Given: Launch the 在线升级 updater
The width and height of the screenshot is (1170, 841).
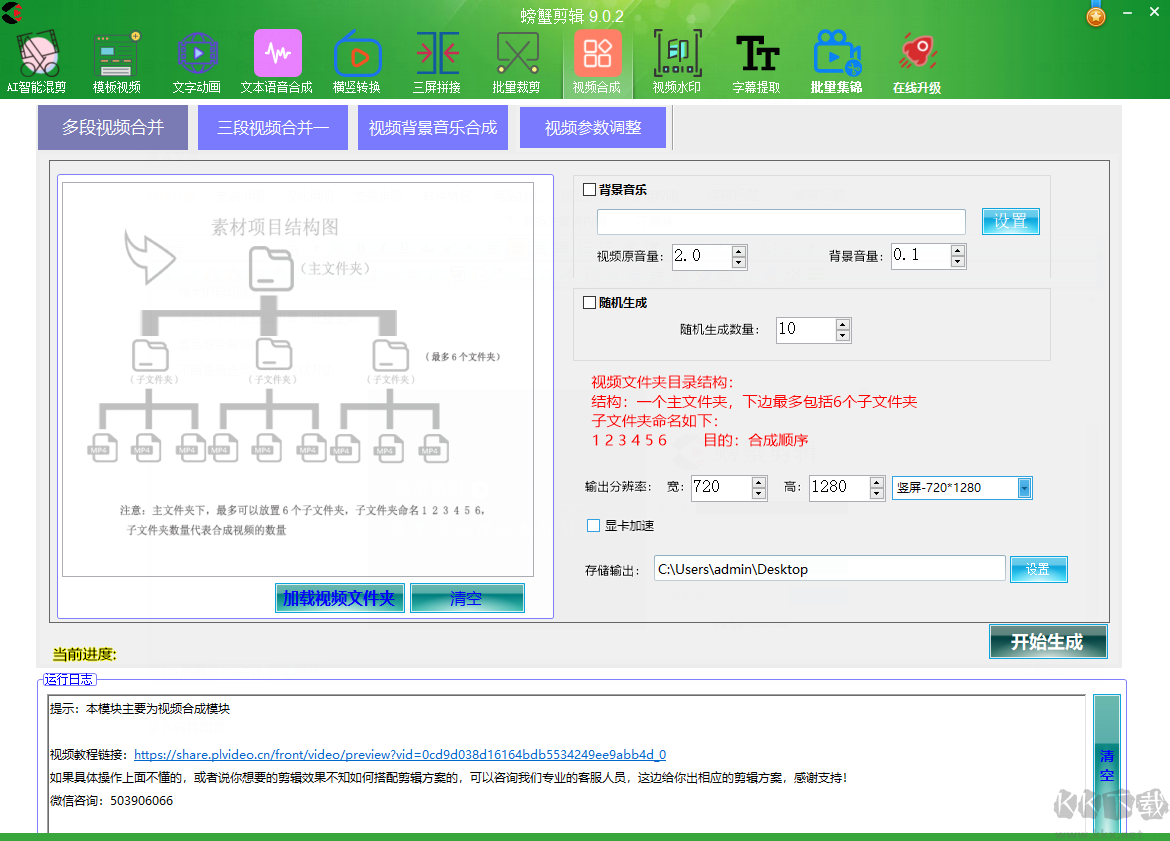Looking at the screenshot, I should [x=916, y=55].
